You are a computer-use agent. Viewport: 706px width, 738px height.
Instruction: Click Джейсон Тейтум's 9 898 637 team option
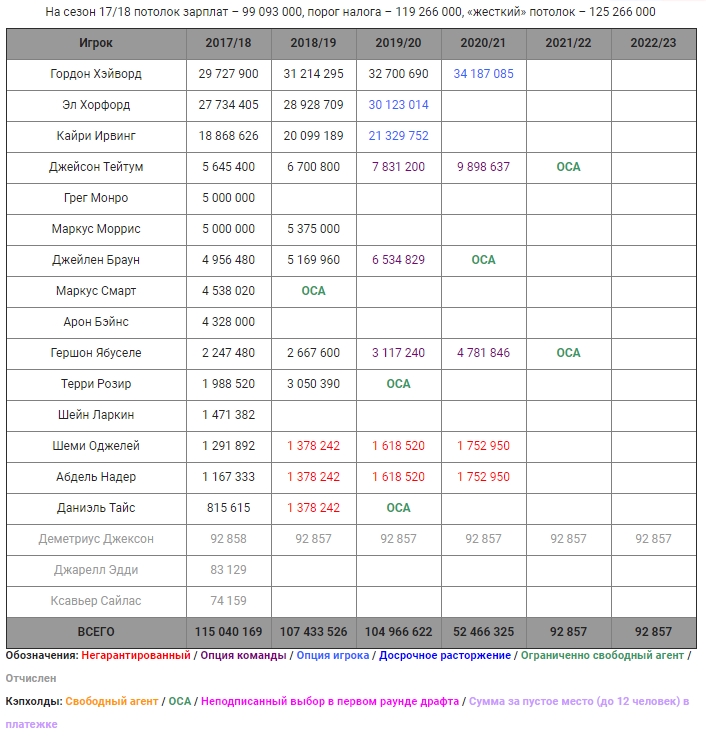483,167
